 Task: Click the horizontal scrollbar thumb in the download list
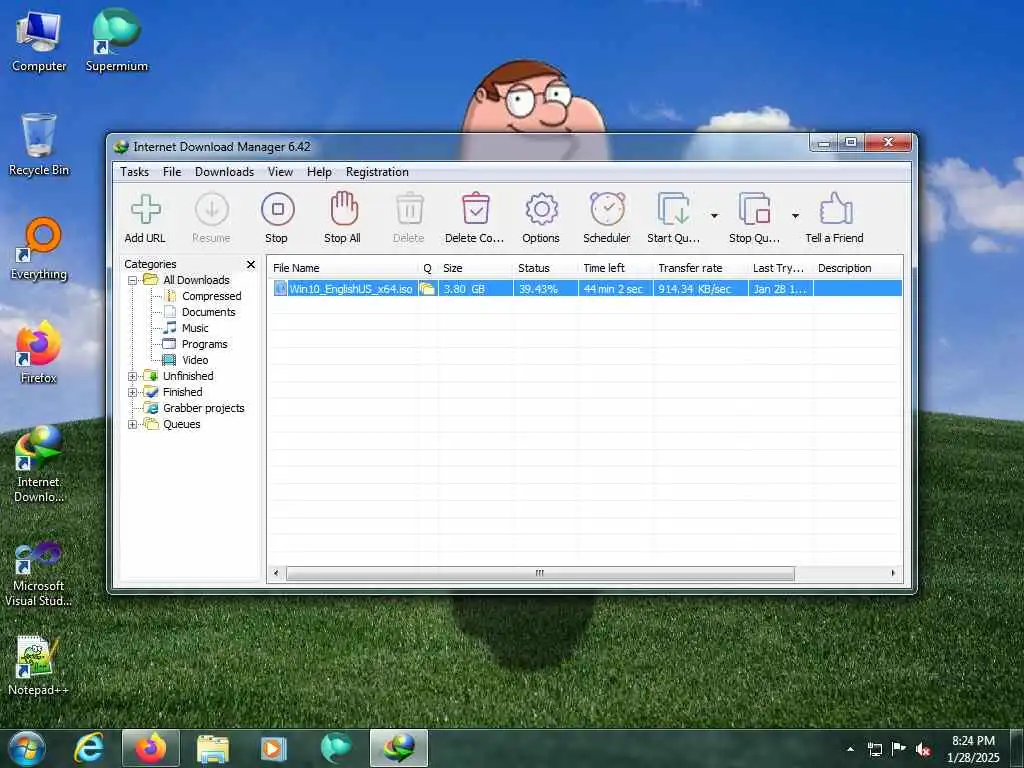540,573
